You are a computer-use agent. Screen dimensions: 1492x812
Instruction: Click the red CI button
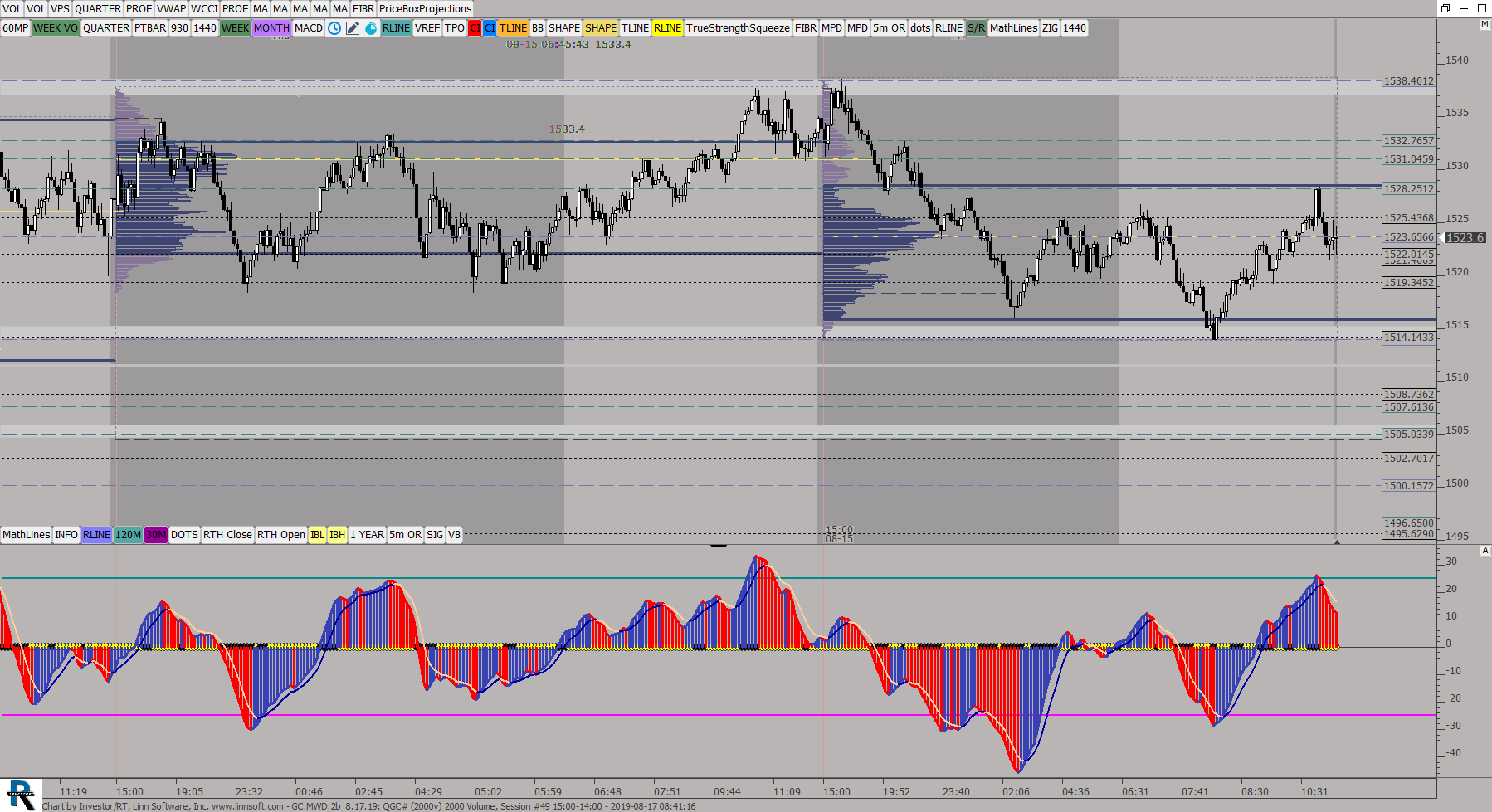tap(475, 28)
